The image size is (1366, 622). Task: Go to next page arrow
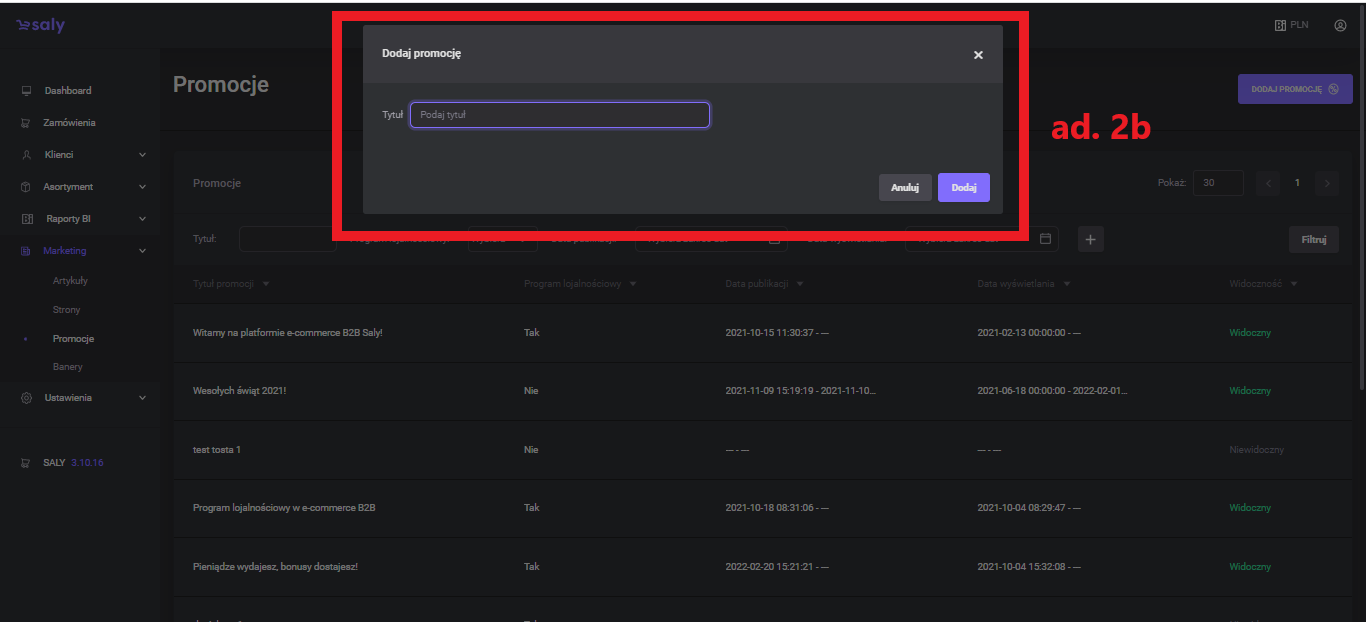coord(1327,183)
